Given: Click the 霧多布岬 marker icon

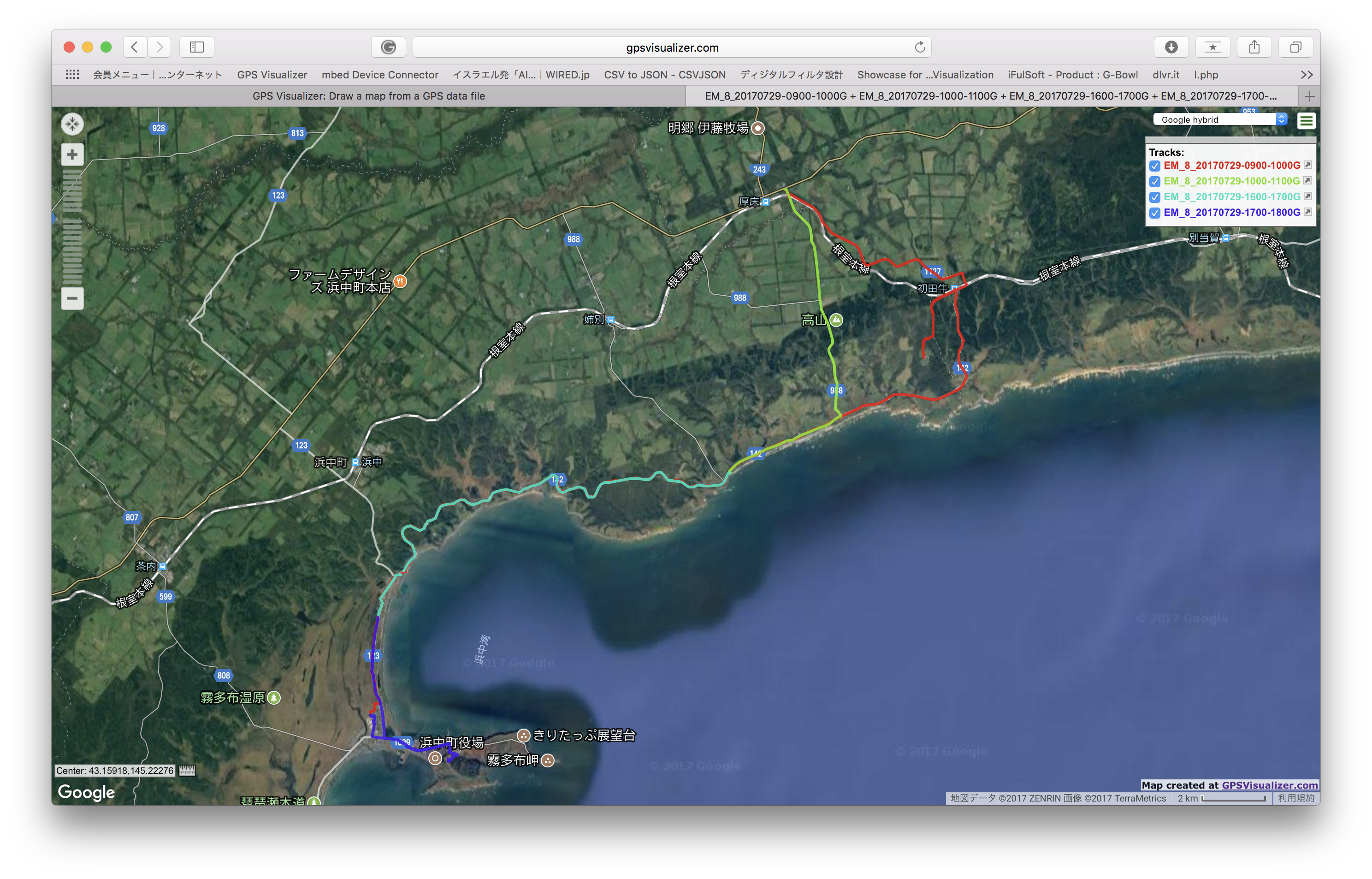Looking at the screenshot, I should 548,760.
